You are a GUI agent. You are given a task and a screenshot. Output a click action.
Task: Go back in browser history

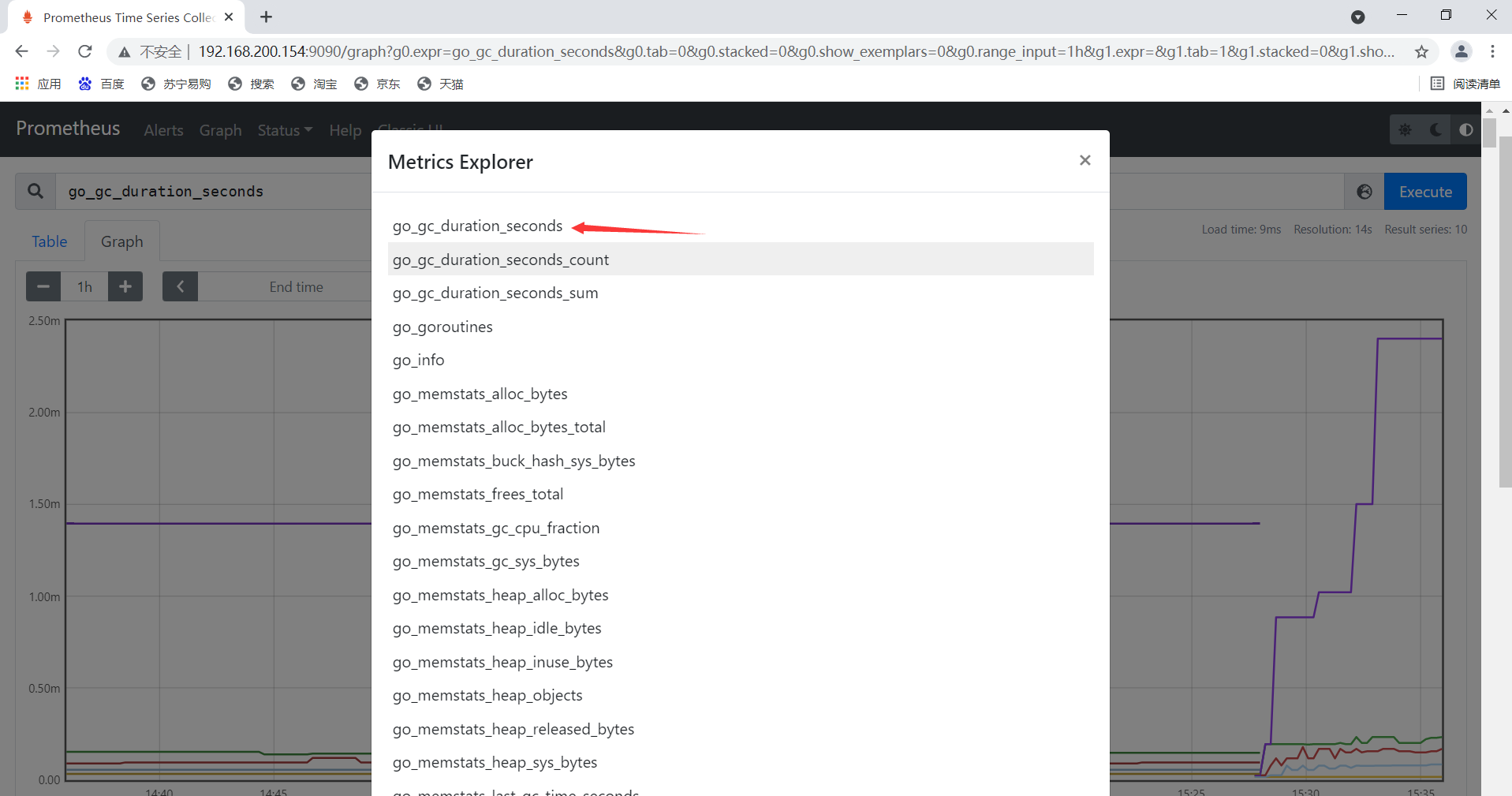pos(21,51)
